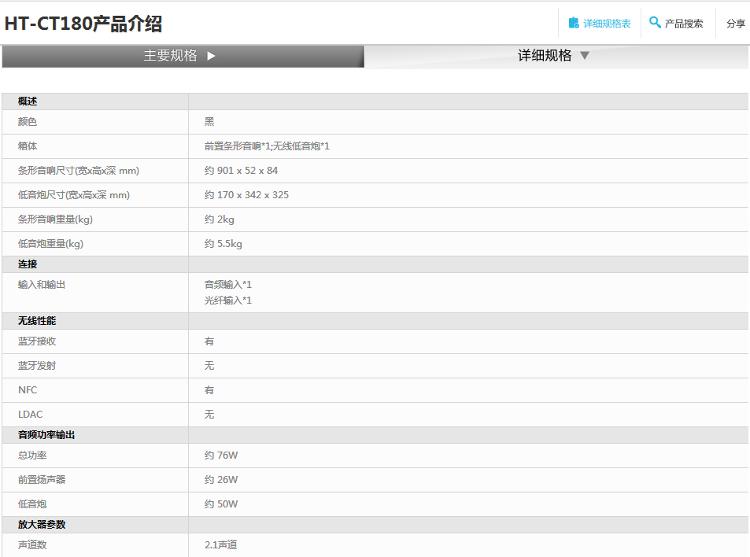Select the 无 value for 蓝牙发射
The image size is (750, 557).
(x=209, y=366)
